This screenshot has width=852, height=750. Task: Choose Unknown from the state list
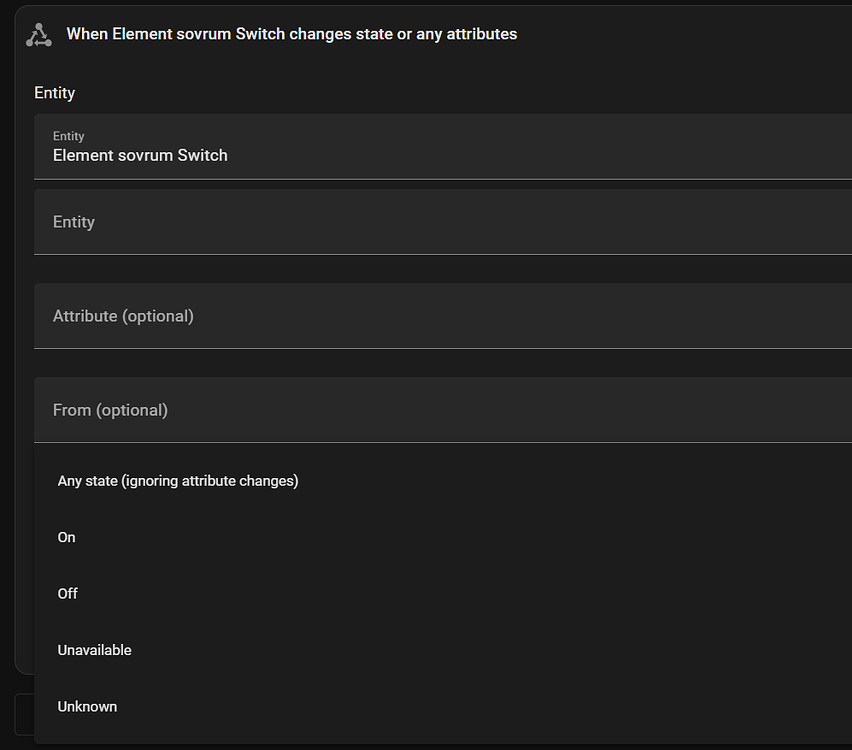(87, 706)
